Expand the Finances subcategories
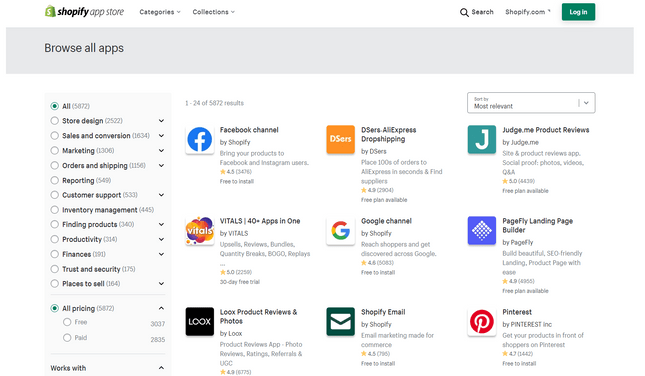 coord(161,254)
